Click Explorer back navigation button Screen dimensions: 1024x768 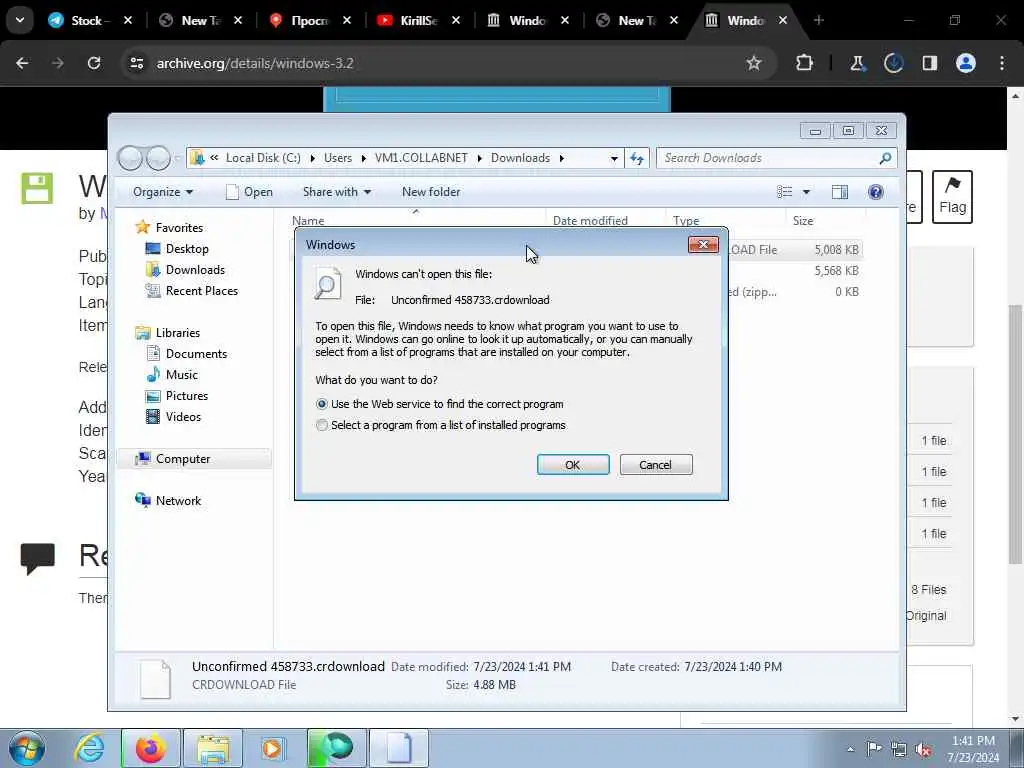coord(129,158)
